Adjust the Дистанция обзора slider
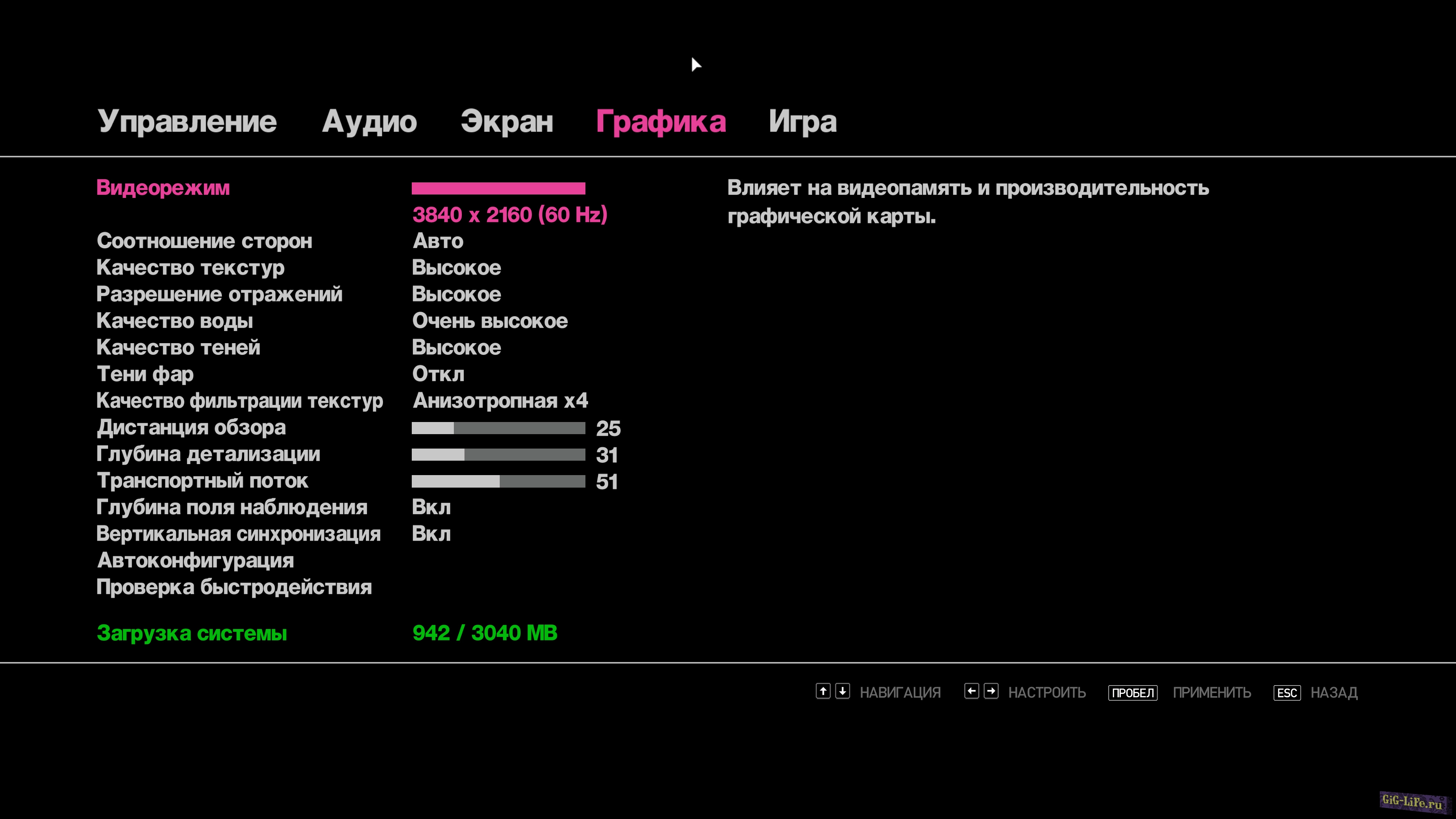Image resolution: width=1456 pixels, height=819 pixels. tap(498, 428)
